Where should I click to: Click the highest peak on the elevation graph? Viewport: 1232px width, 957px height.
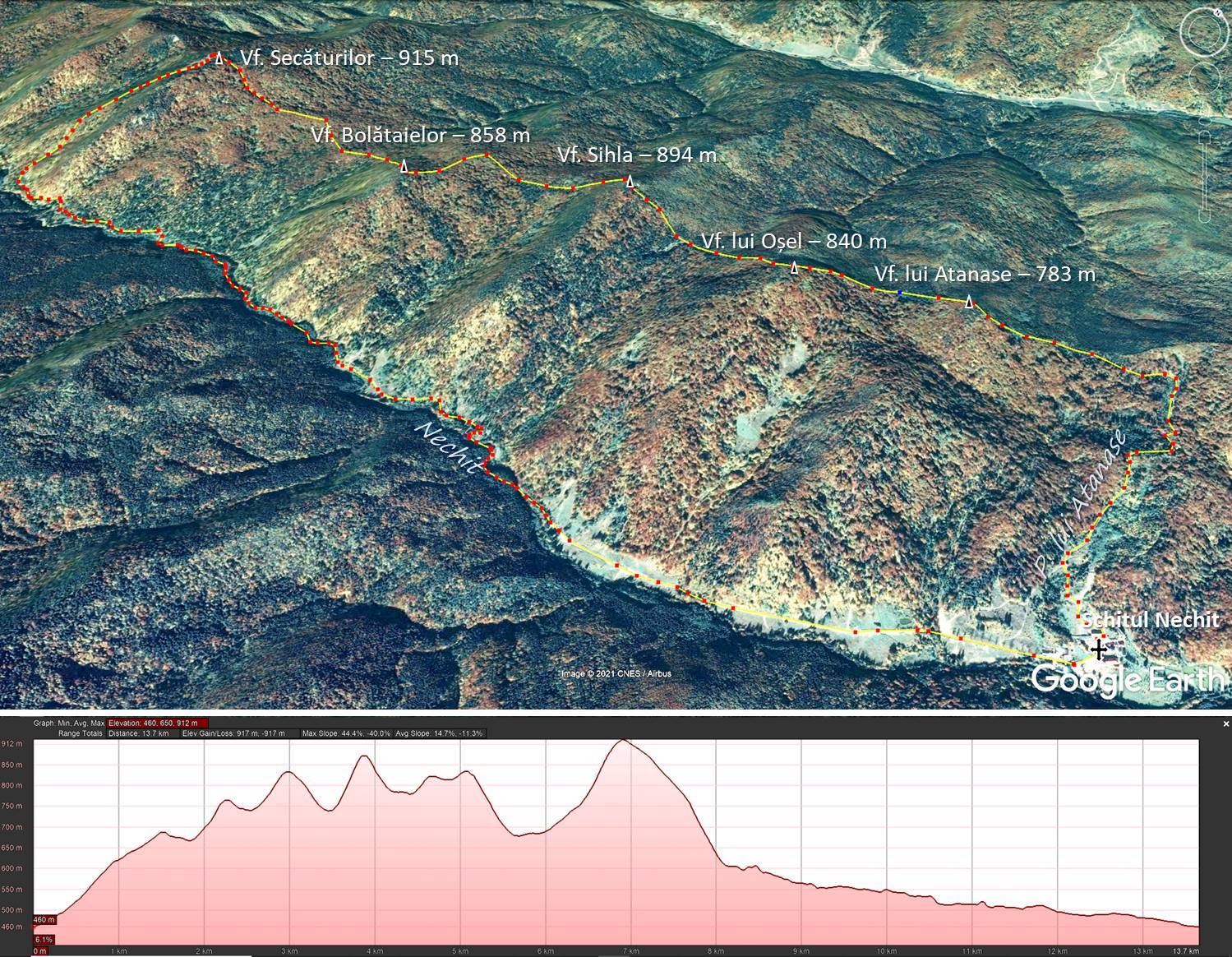623,741
